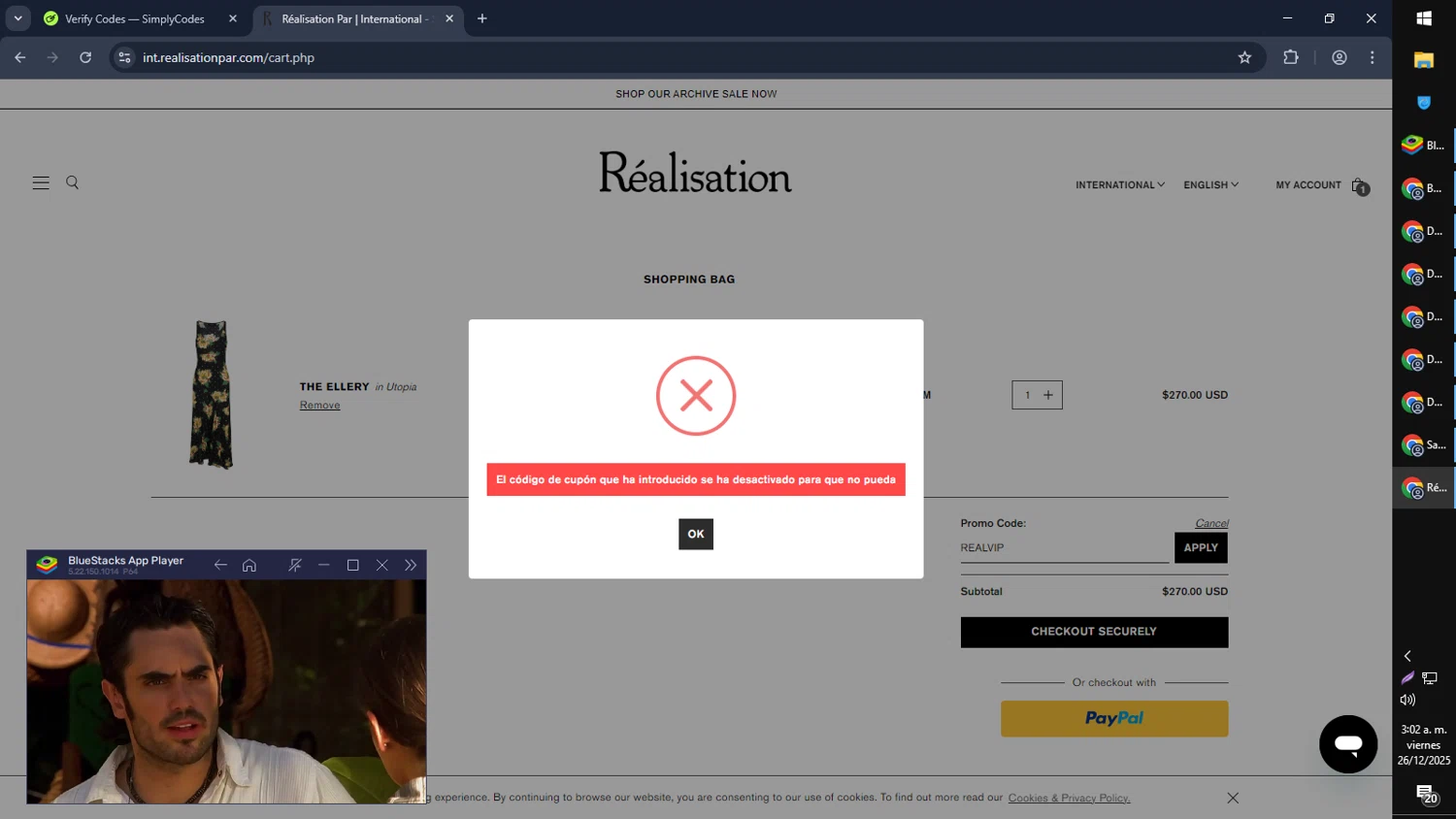The width and height of the screenshot is (1456, 819).
Task: Dismiss the cookie notice with X
Action: tap(1233, 798)
